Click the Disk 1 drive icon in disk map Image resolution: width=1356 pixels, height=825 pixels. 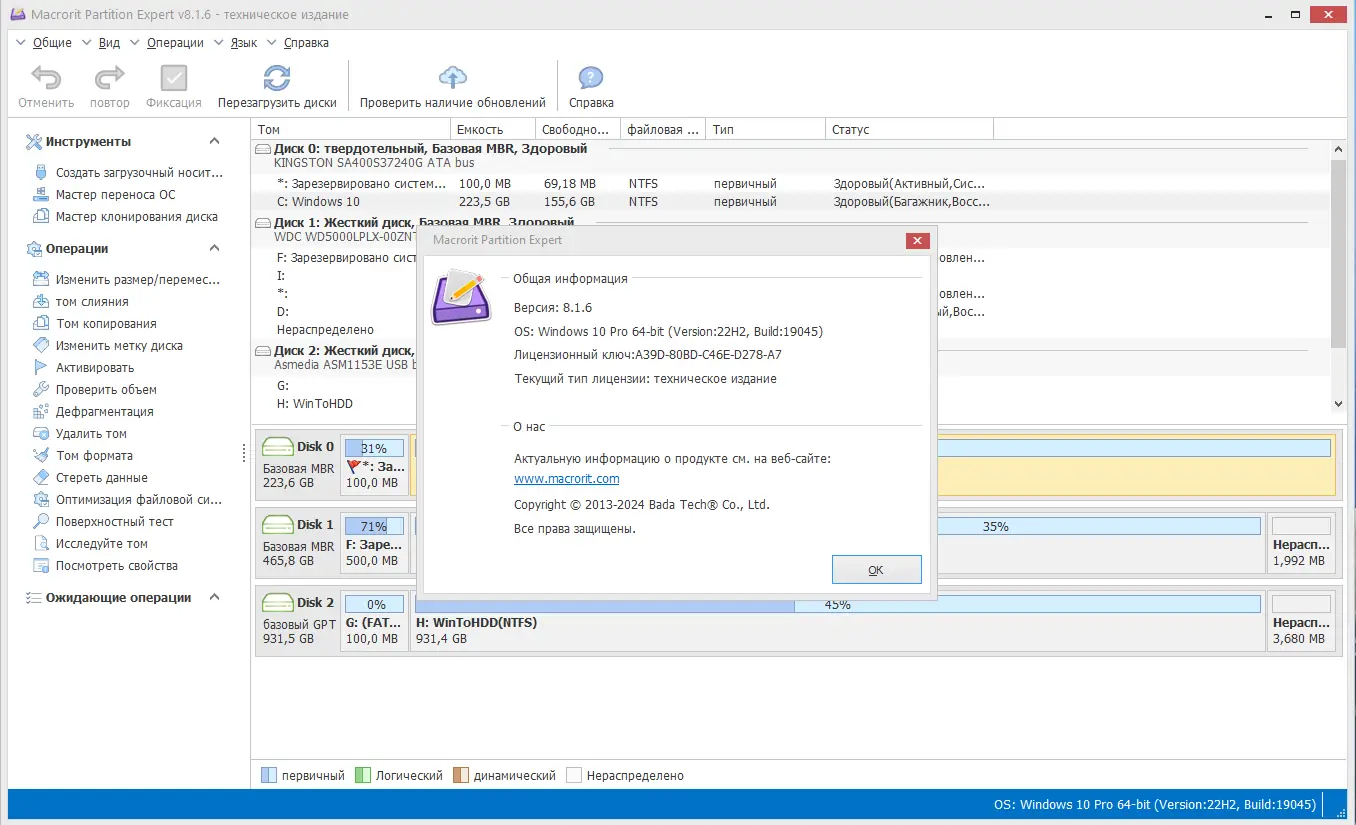(277, 525)
